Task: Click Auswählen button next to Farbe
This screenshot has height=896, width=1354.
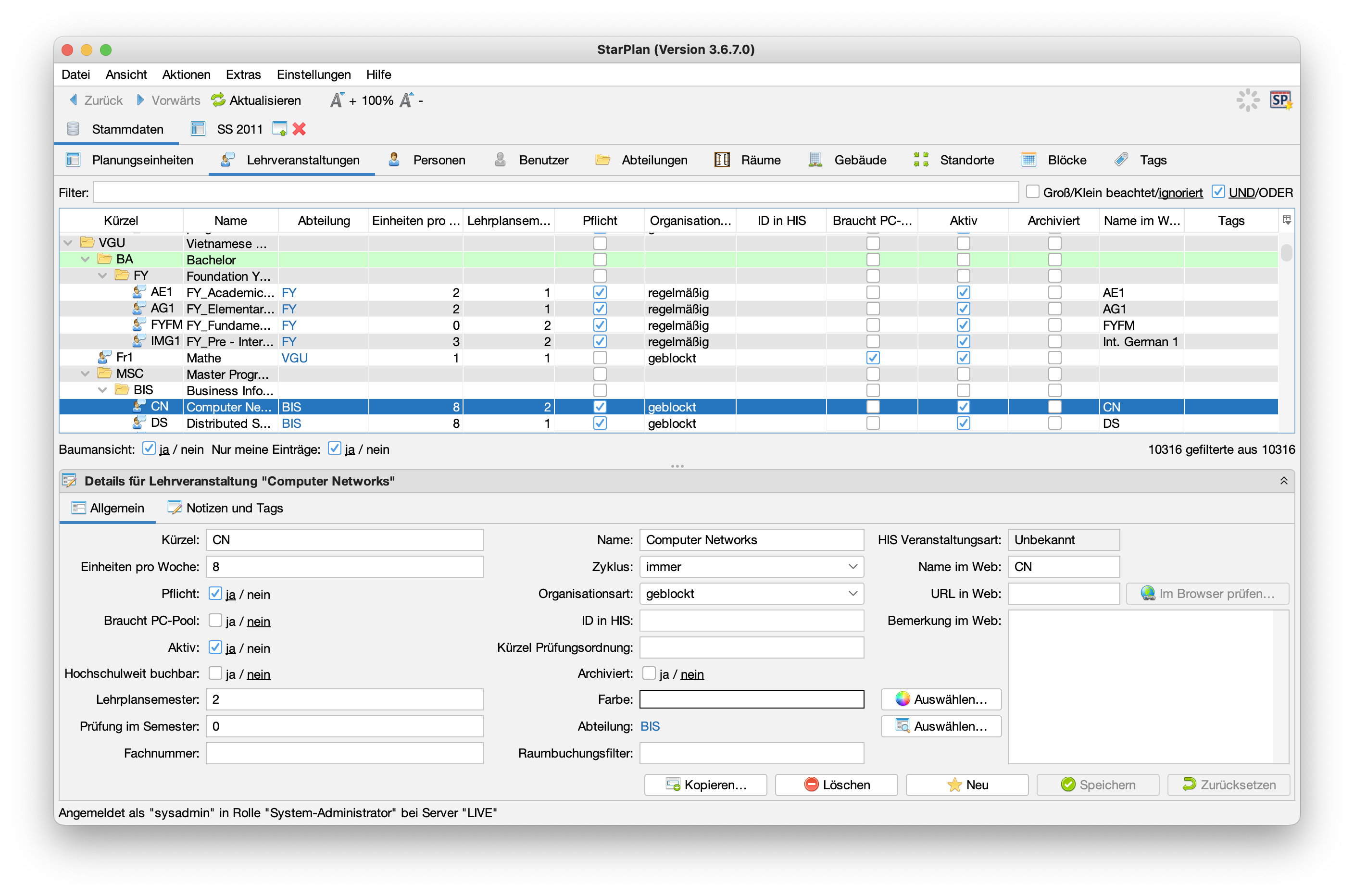Action: pyautogui.click(x=941, y=699)
